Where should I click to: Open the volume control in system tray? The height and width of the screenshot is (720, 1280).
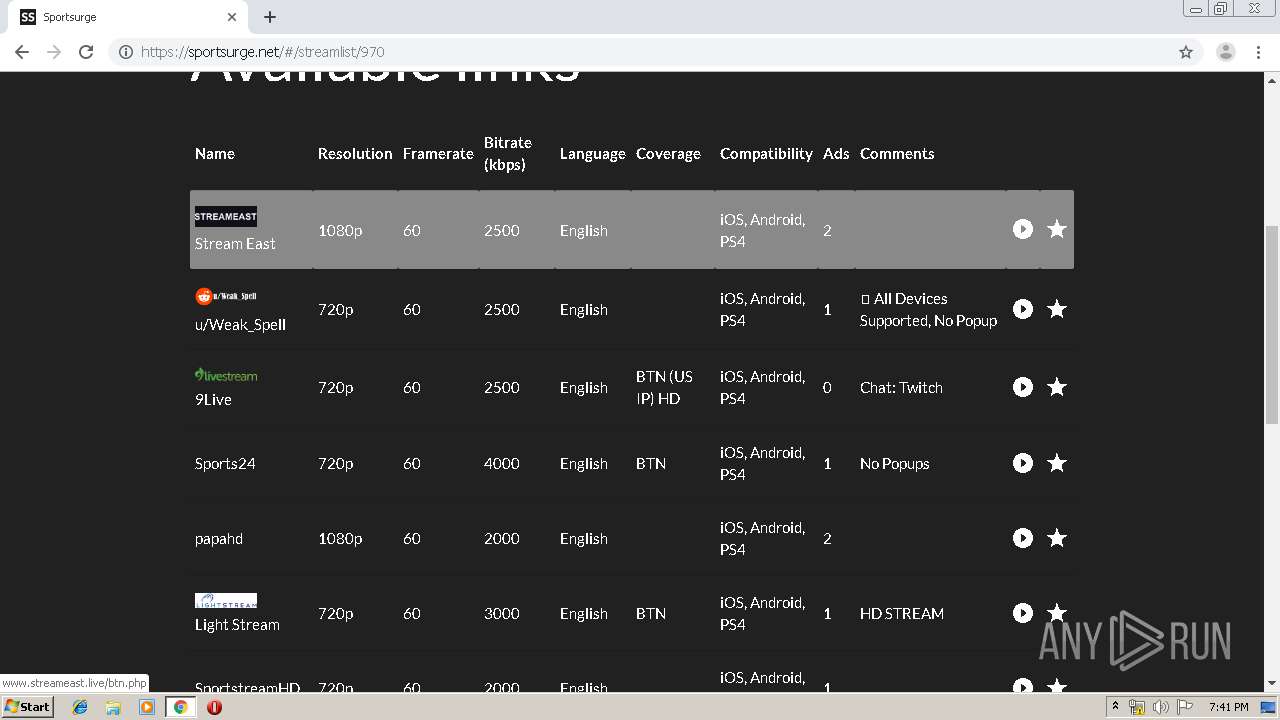tap(1160, 707)
